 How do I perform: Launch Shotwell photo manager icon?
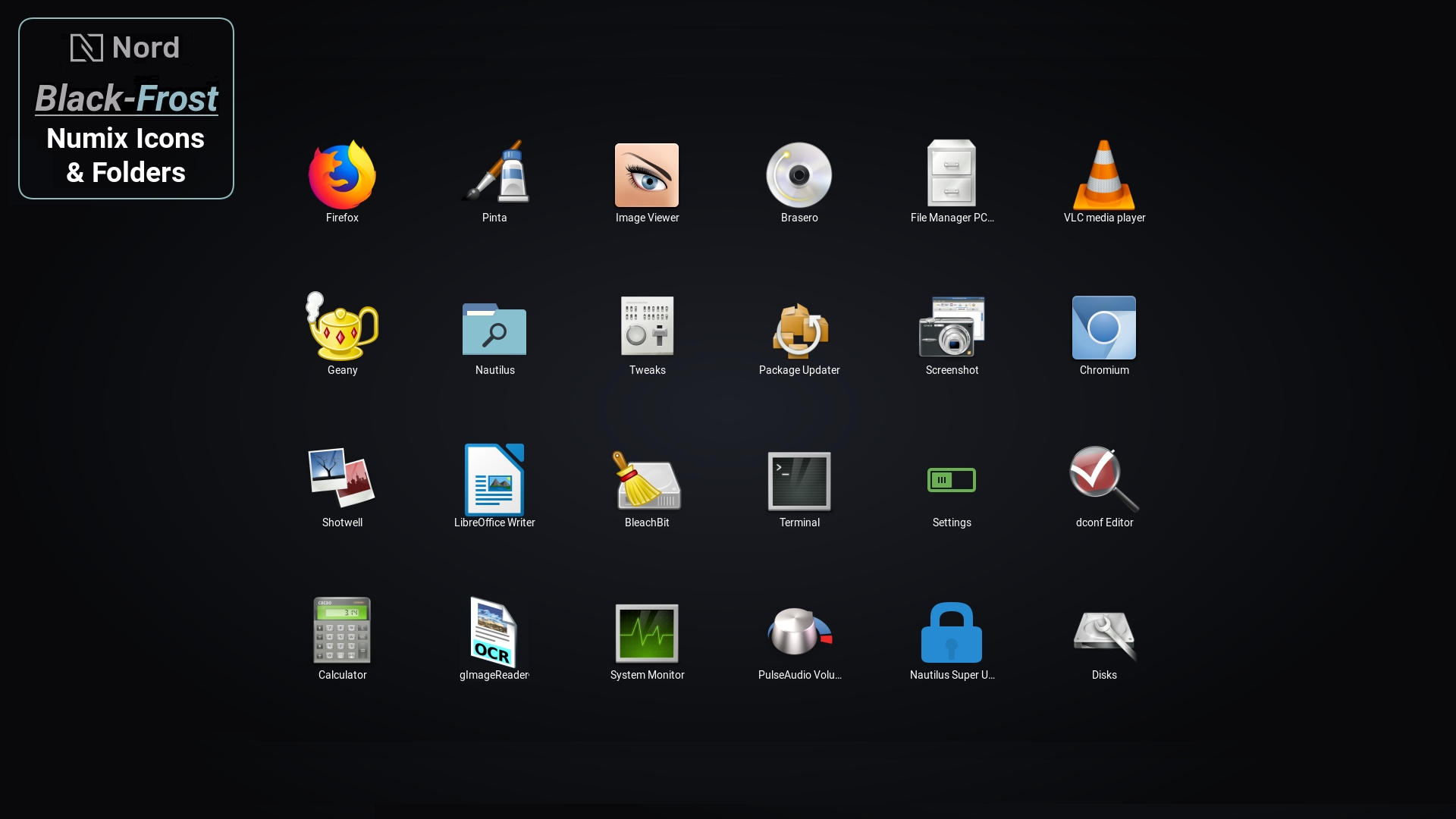342,478
